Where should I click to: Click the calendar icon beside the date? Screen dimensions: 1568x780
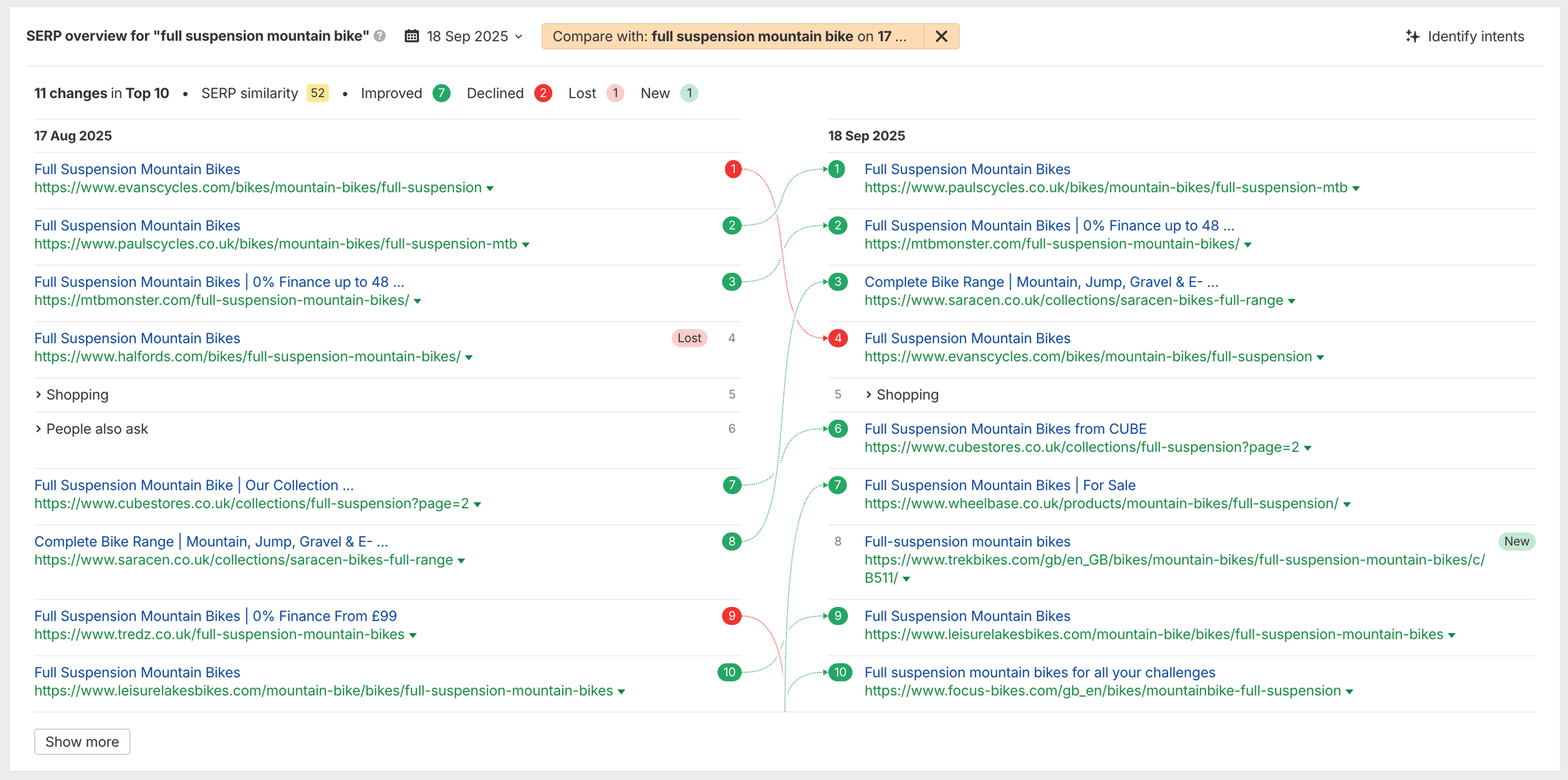(x=412, y=36)
